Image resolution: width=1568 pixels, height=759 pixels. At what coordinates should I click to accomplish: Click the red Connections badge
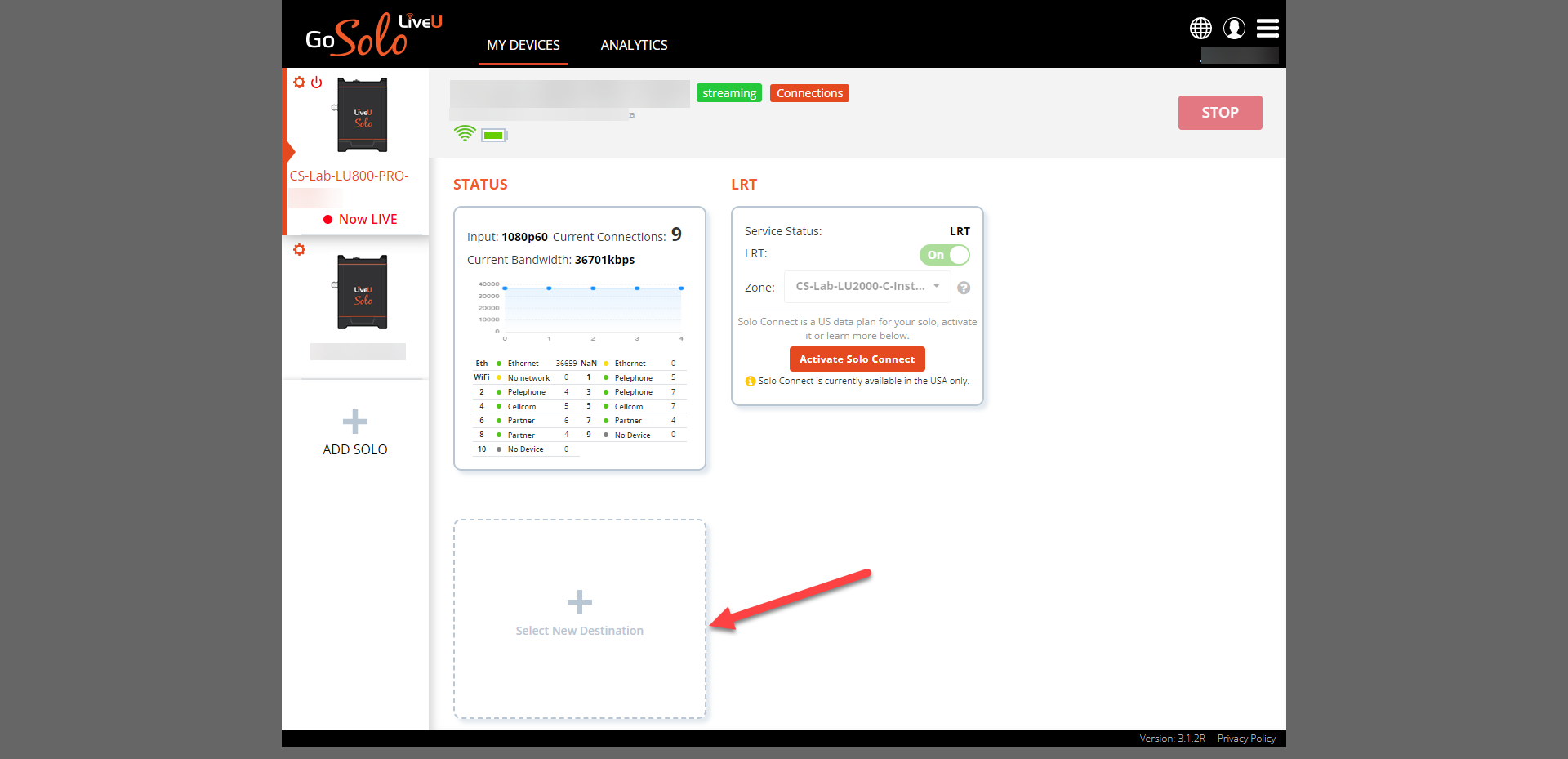[x=809, y=93]
